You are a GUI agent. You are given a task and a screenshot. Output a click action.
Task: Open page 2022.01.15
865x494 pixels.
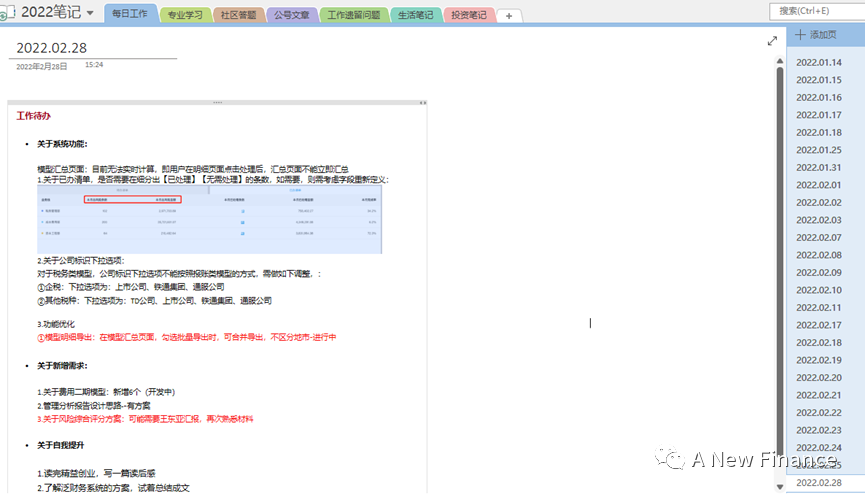pyautogui.click(x=819, y=80)
